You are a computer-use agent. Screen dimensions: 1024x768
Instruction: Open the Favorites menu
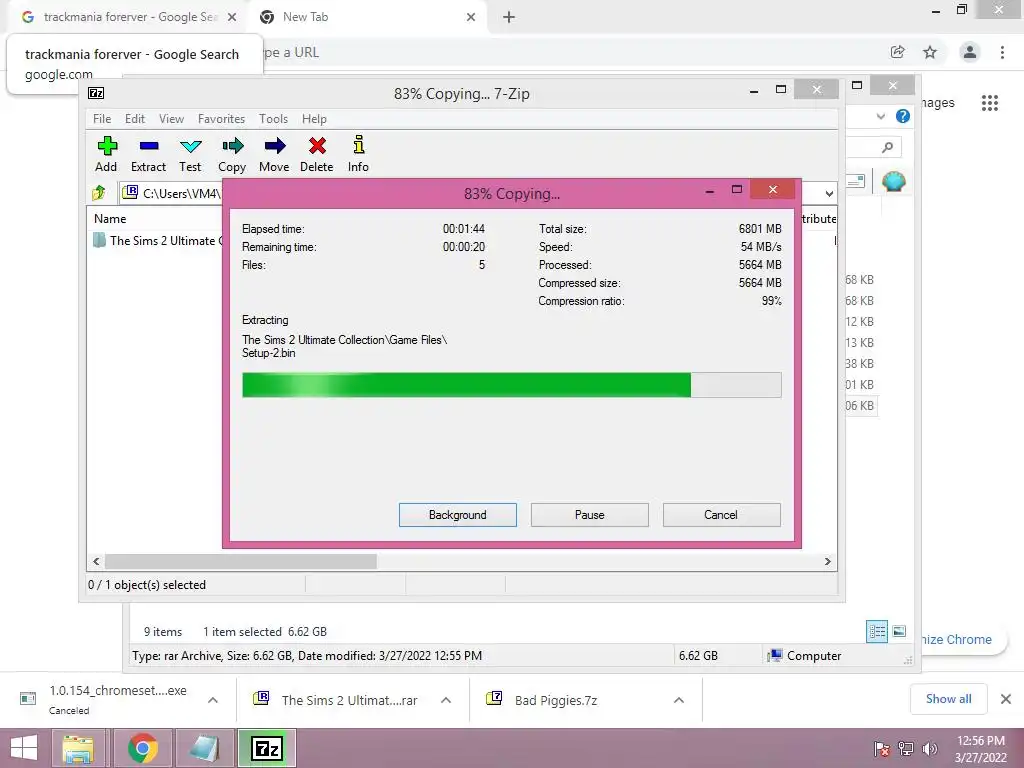click(221, 119)
